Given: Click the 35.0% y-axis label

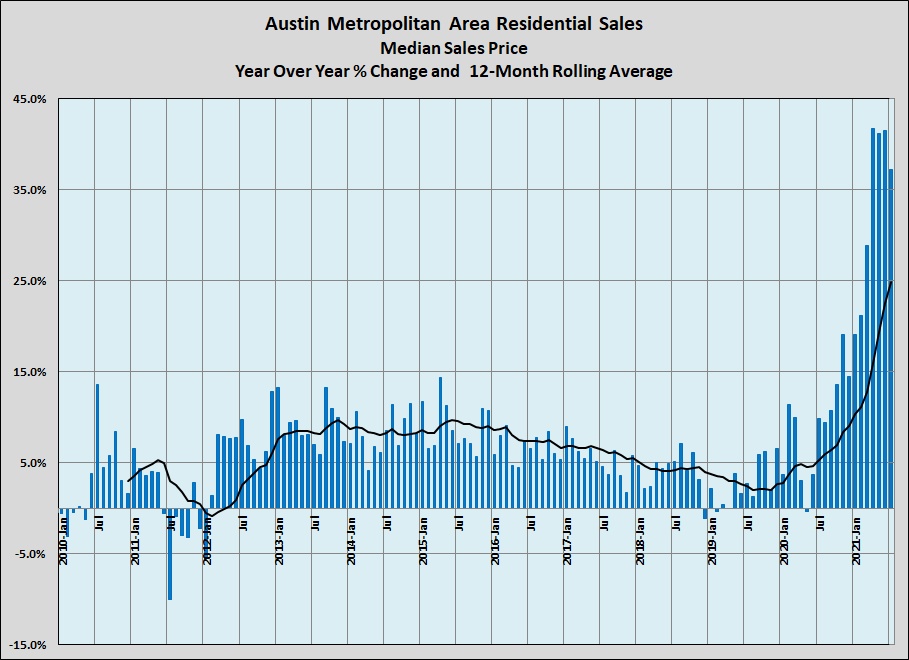Looking at the screenshot, I should coord(30,190).
